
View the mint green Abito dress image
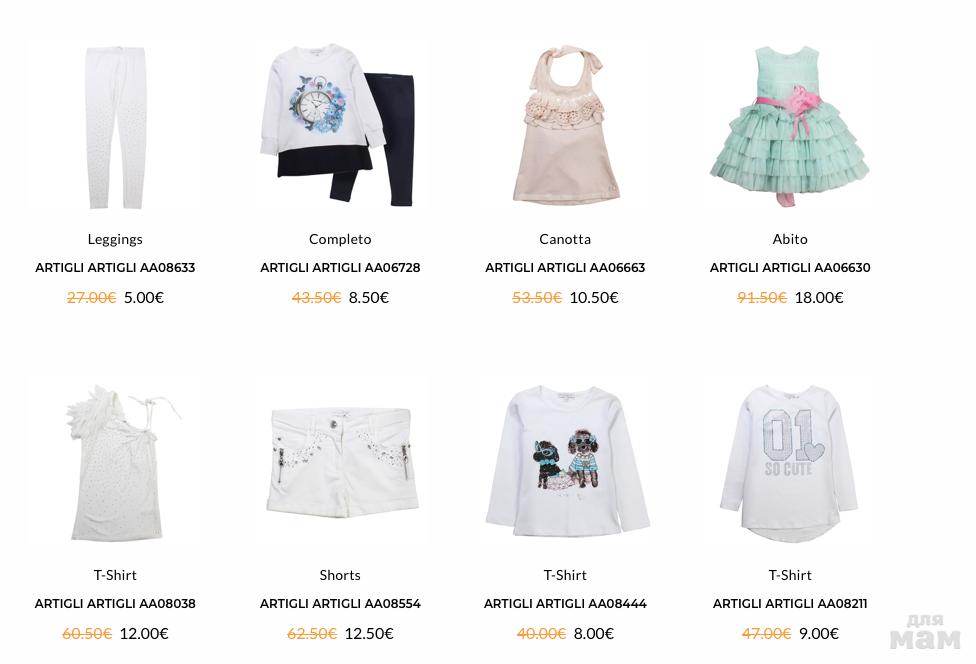point(790,126)
